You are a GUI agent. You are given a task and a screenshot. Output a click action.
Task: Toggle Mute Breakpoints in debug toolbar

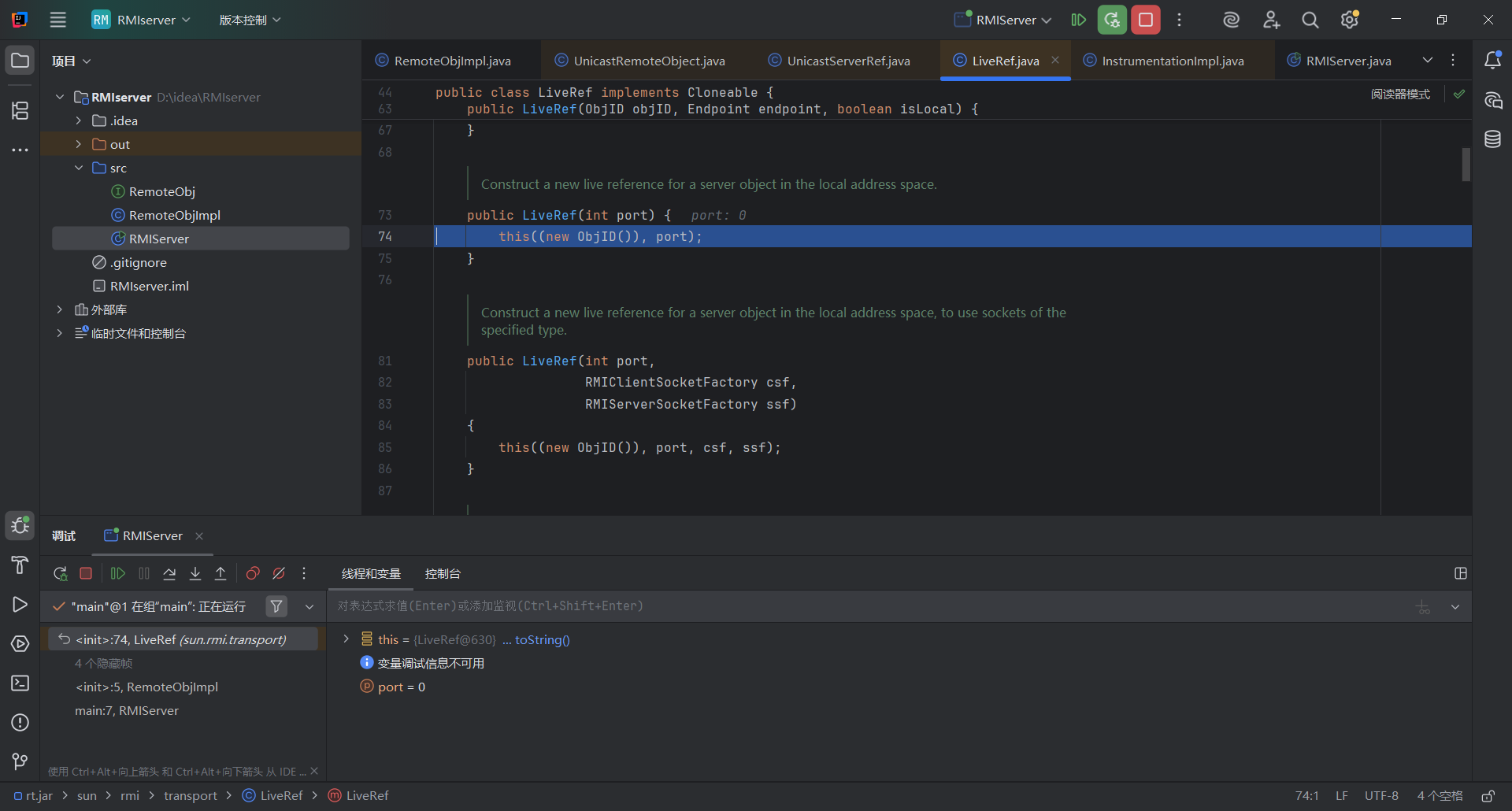pyautogui.click(x=279, y=573)
